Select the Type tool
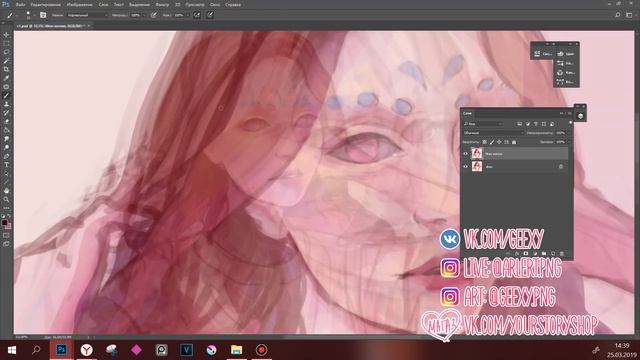The image size is (640, 360). [6, 164]
